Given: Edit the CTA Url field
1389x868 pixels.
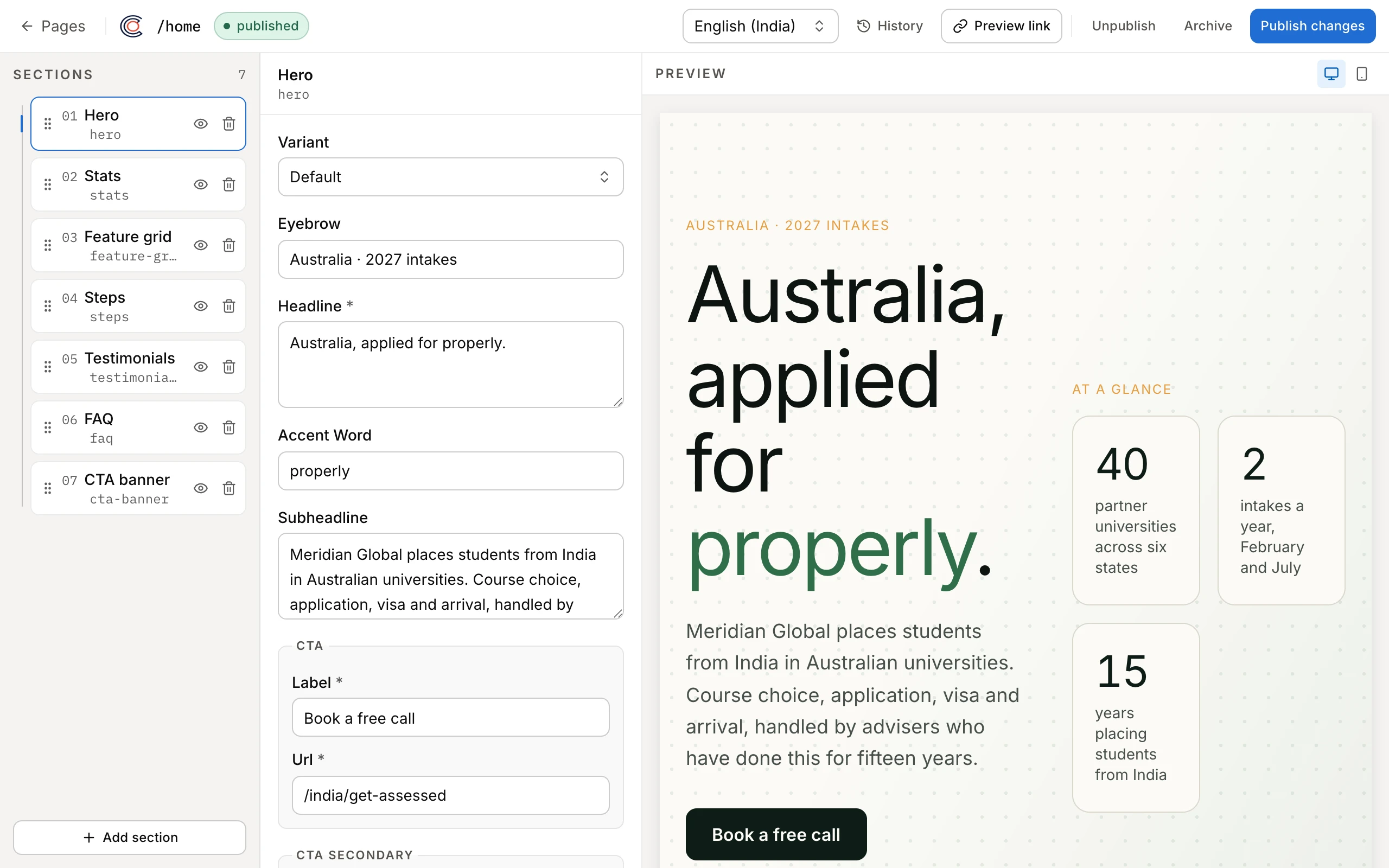Looking at the screenshot, I should coord(450,795).
